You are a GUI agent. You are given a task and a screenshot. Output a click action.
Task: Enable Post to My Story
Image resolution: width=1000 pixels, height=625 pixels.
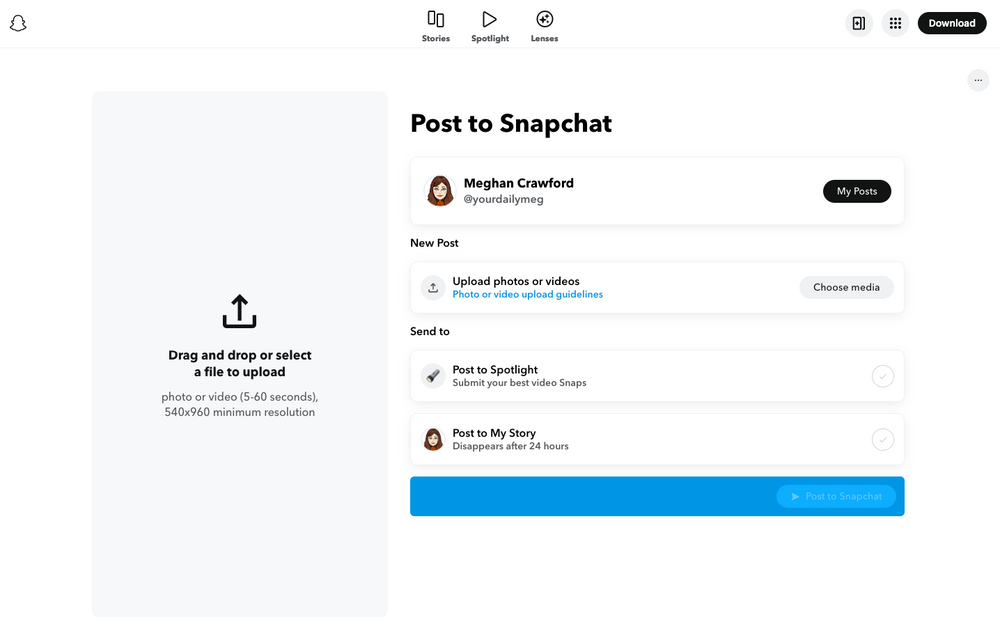coord(883,439)
